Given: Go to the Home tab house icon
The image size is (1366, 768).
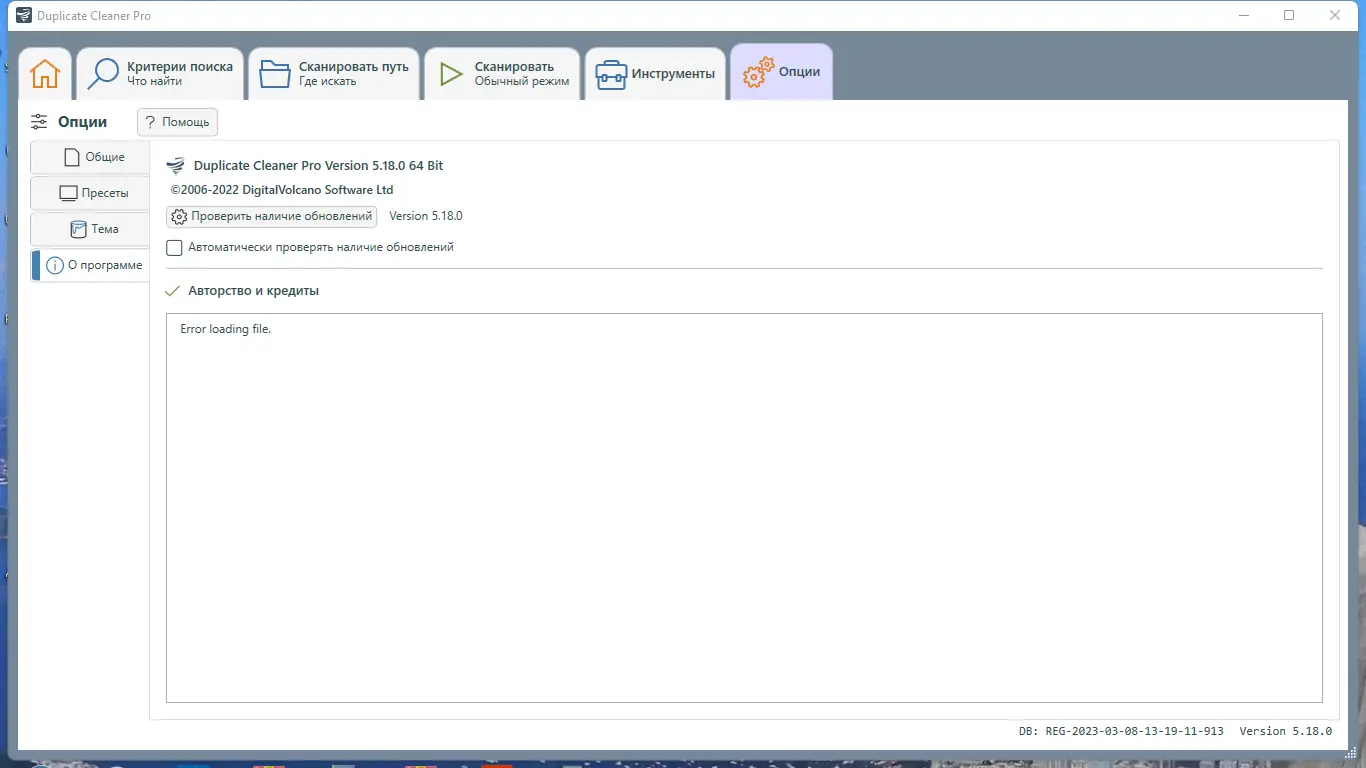Looking at the screenshot, I should [45, 74].
